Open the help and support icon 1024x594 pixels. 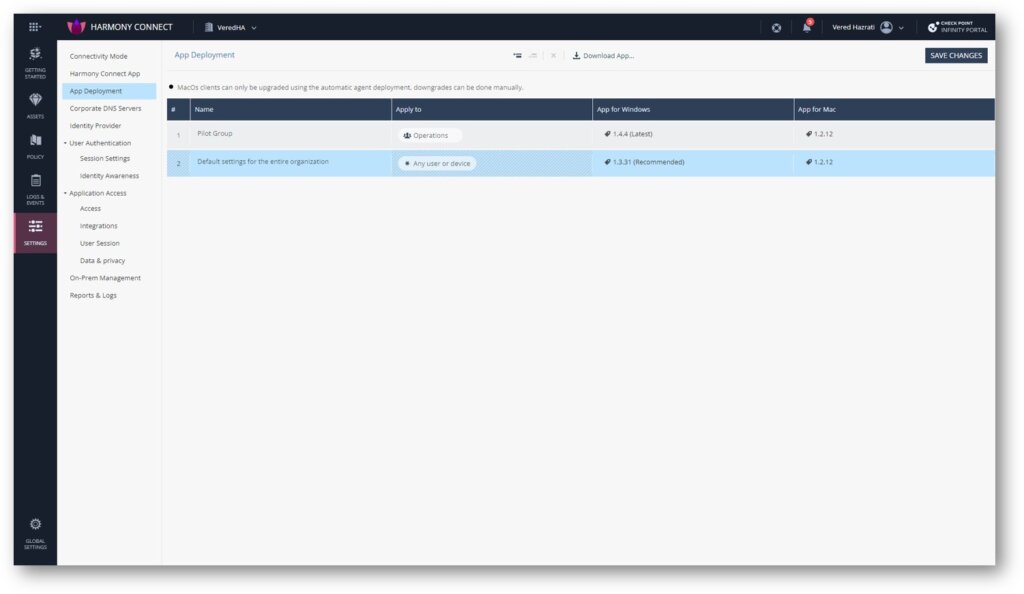(x=776, y=27)
